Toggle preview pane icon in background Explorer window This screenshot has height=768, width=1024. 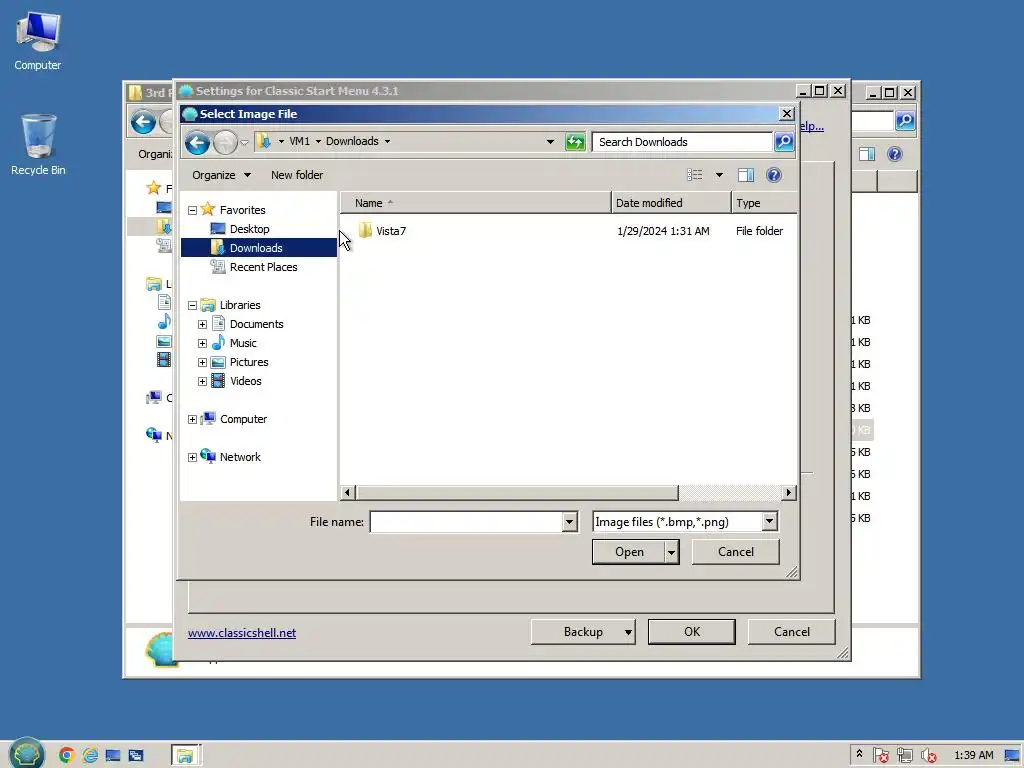(867, 154)
